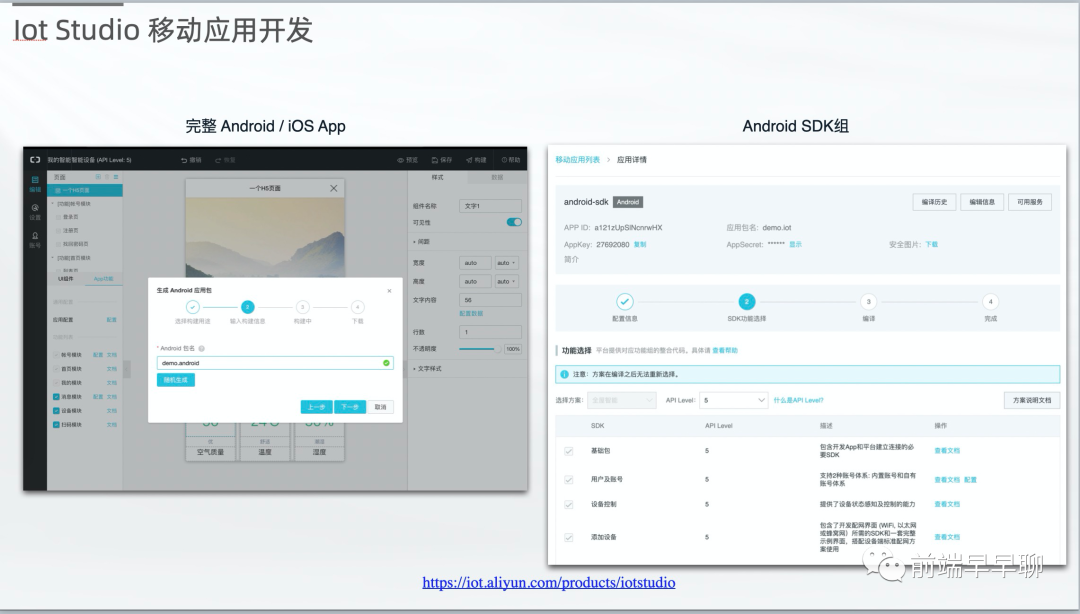This screenshot has height=614, width=1080.
Task: Uncheck the 扫码模块 checkbox
Action: coord(56,424)
